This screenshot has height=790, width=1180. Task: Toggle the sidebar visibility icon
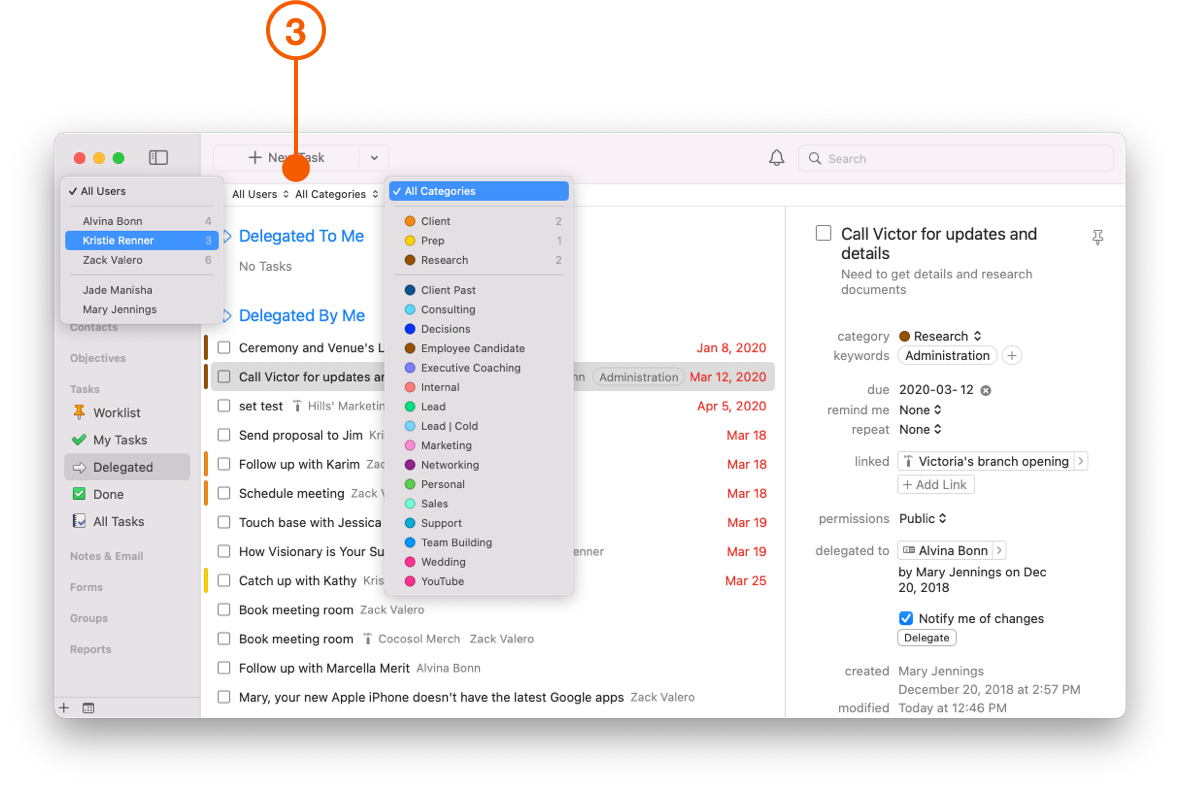(158, 157)
